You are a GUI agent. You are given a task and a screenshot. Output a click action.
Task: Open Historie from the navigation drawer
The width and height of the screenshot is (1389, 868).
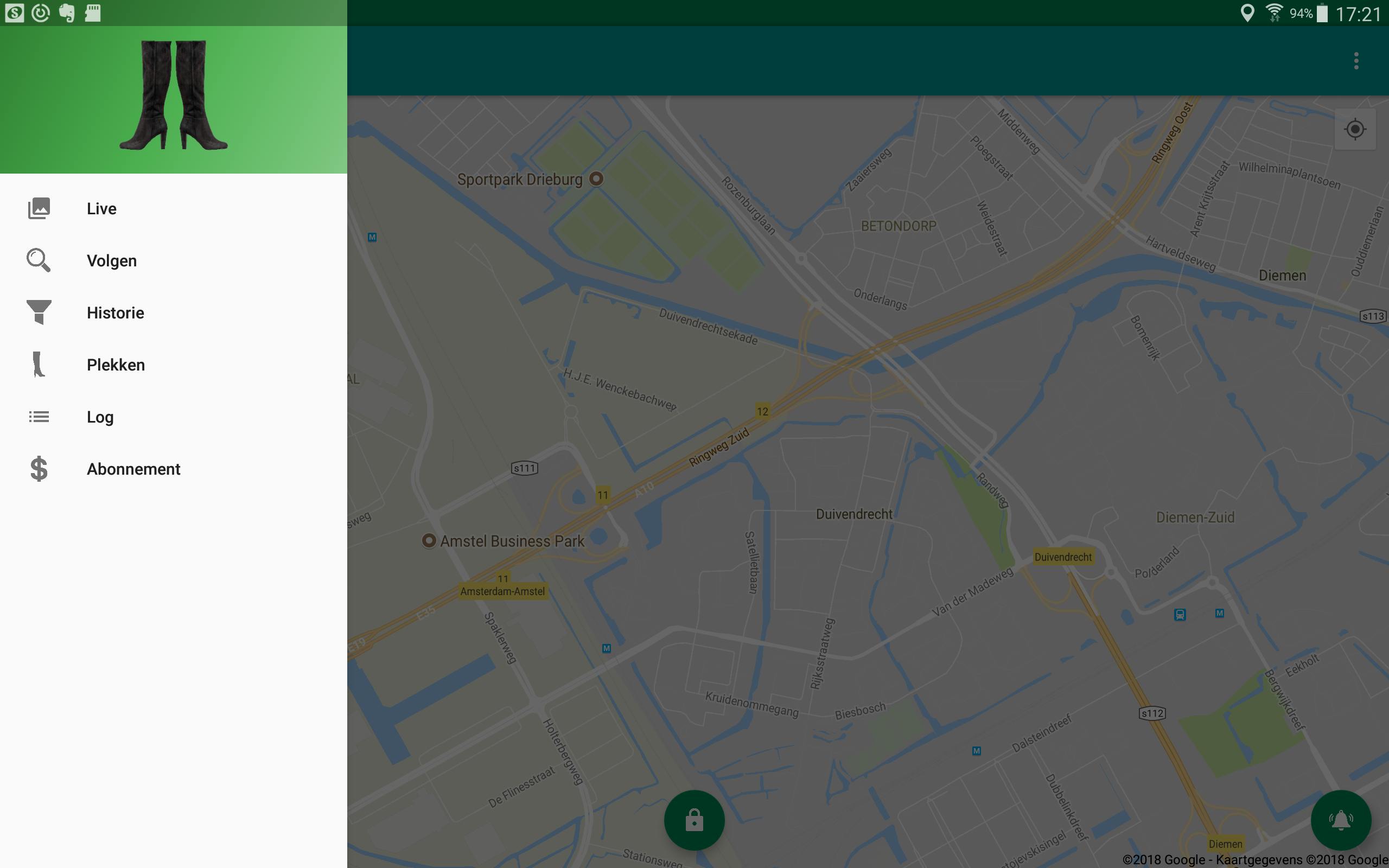(x=116, y=313)
